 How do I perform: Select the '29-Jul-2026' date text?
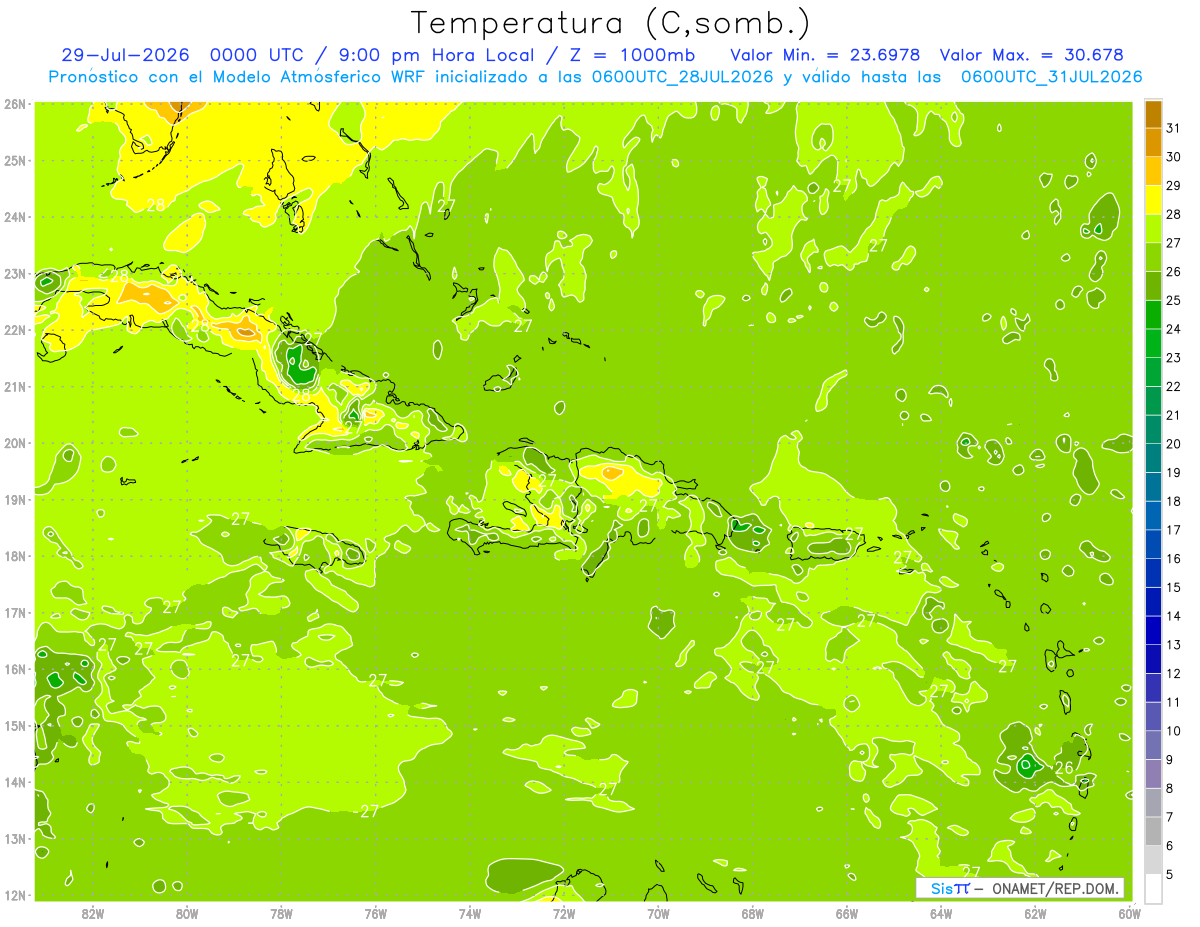point(127,55)
